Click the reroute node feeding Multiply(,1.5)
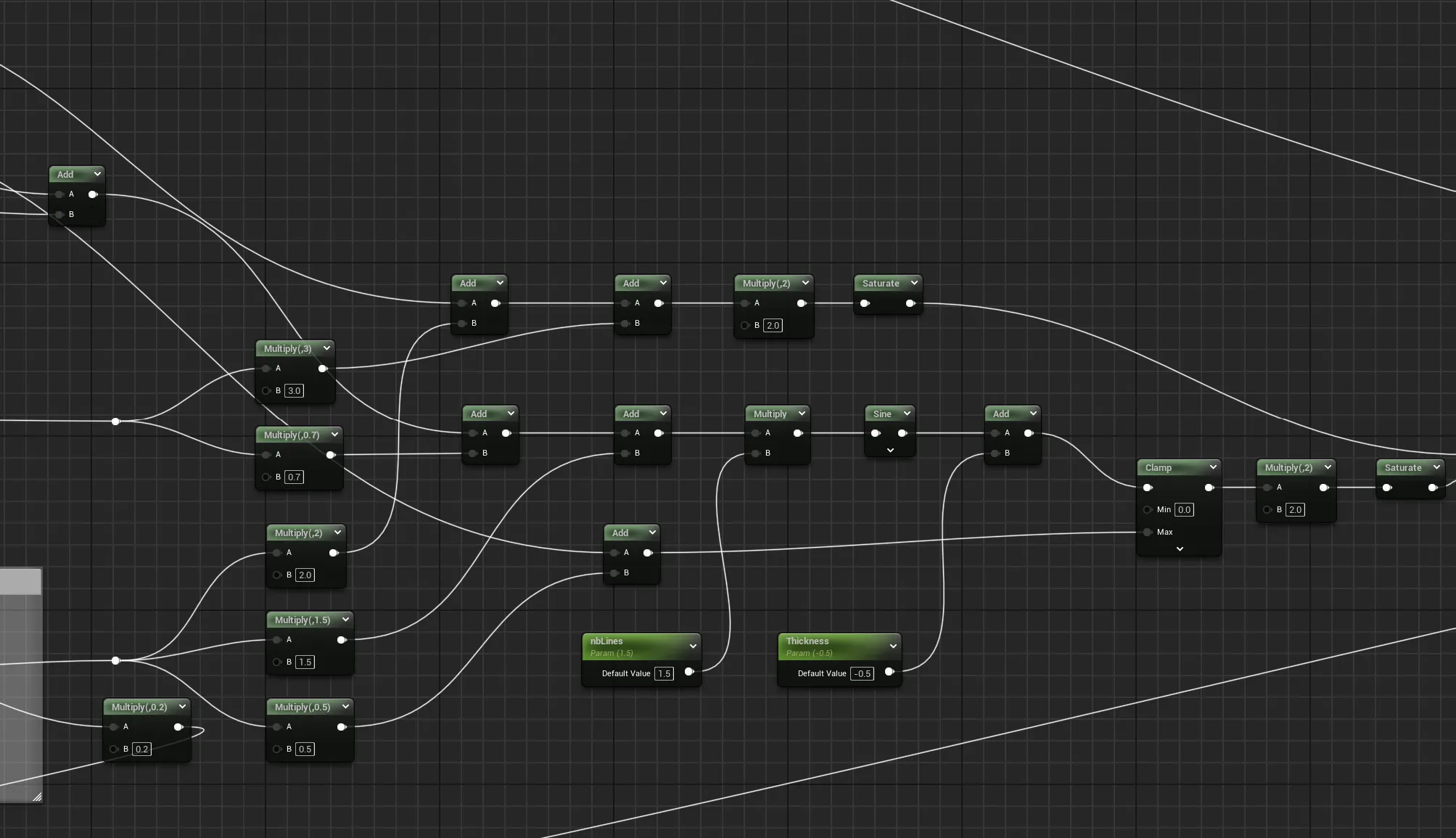The height and width of the screenshot is (838, 1456). 115,660
